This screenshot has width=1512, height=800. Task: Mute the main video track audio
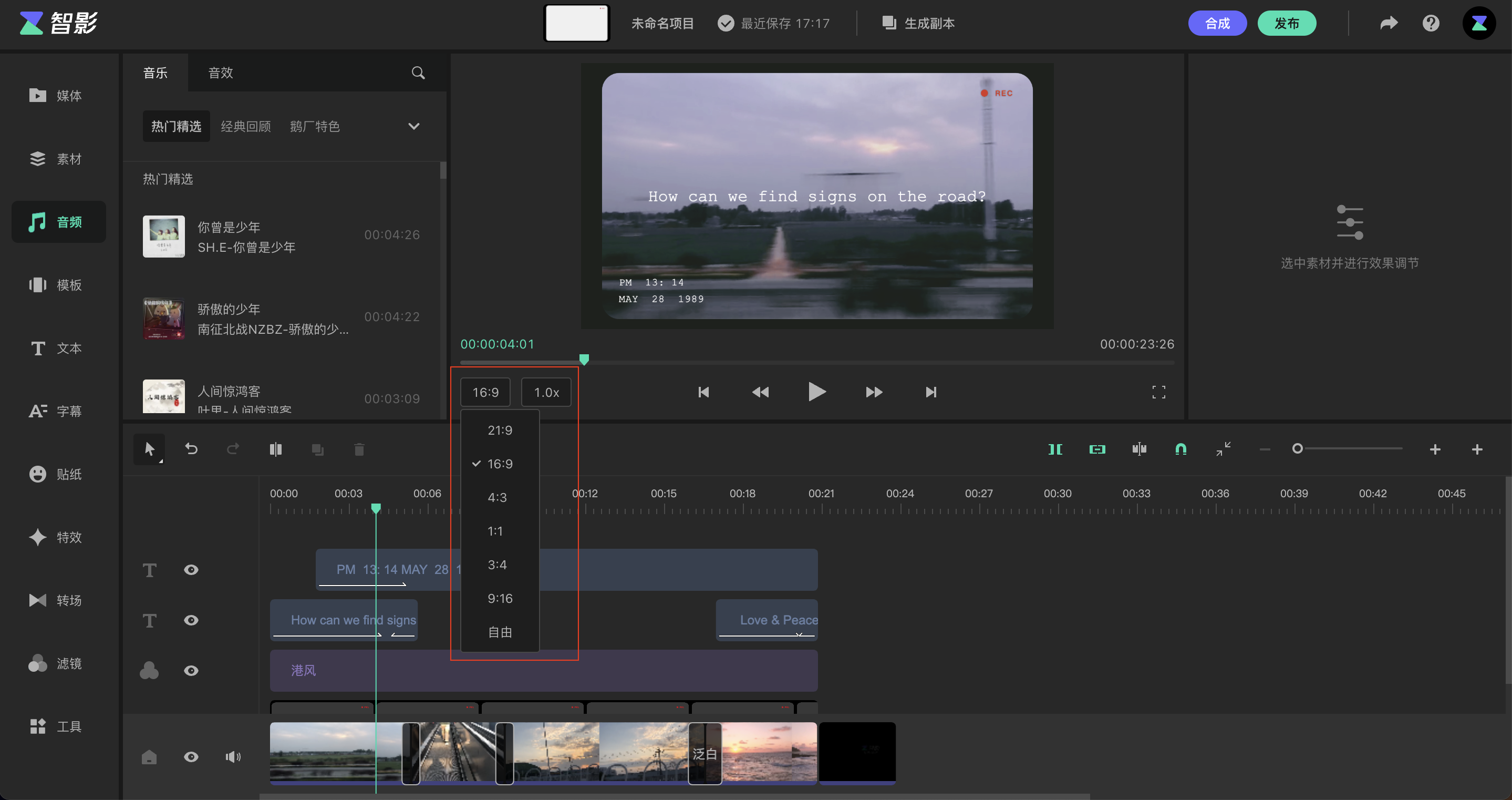coord(233,757)
